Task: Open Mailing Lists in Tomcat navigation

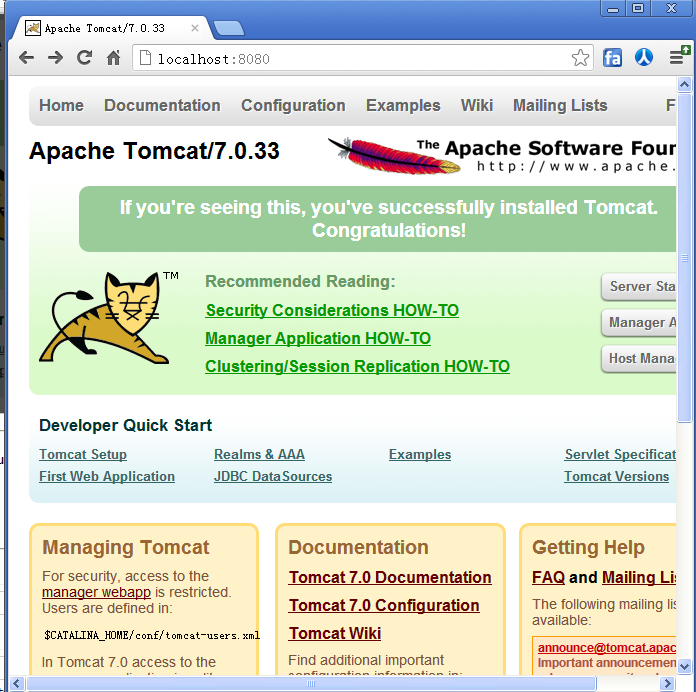Action: pyautogui.click(x=560, y=106)
